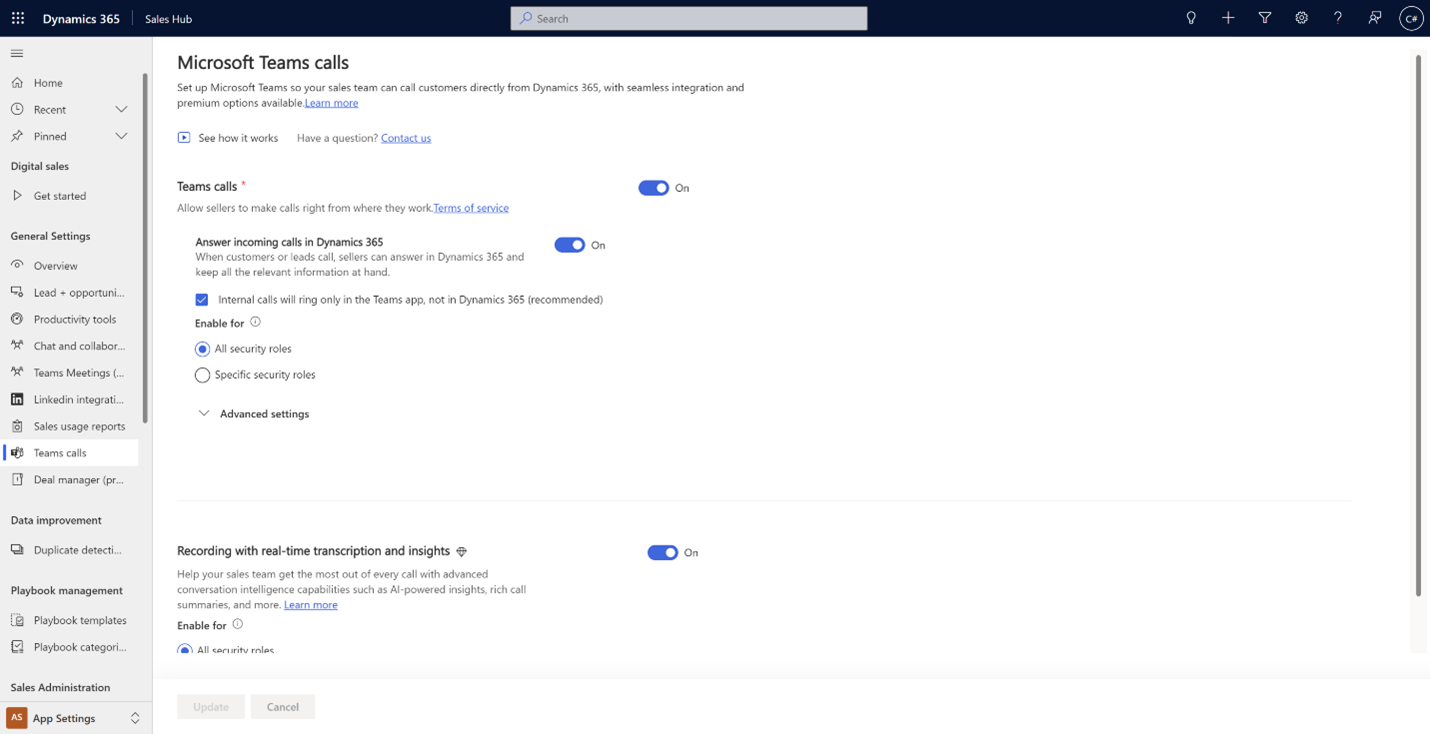Open Playbook templates label in sidebar

tap(80, 620)
